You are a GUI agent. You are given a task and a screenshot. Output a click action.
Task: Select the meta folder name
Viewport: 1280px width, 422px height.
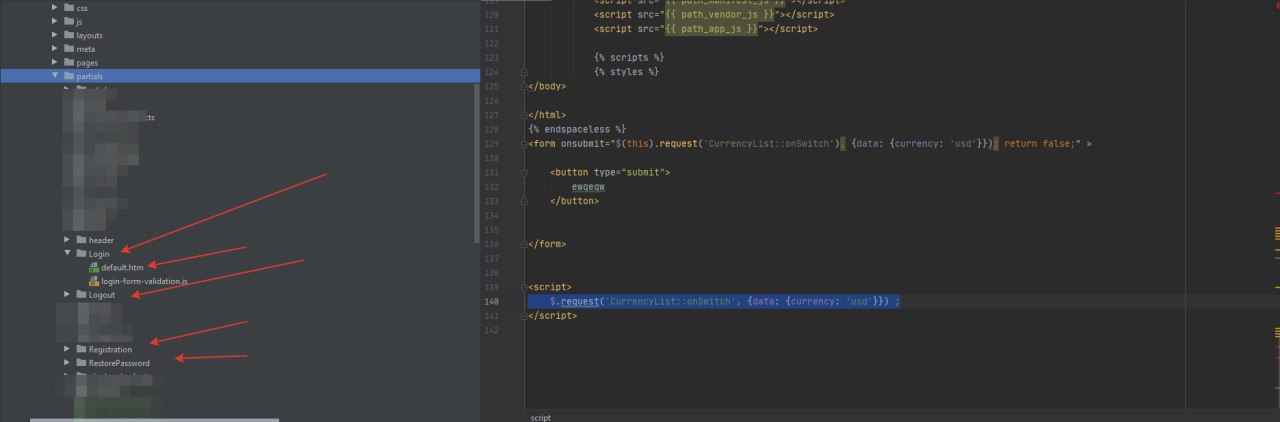(x=85, y=48)
